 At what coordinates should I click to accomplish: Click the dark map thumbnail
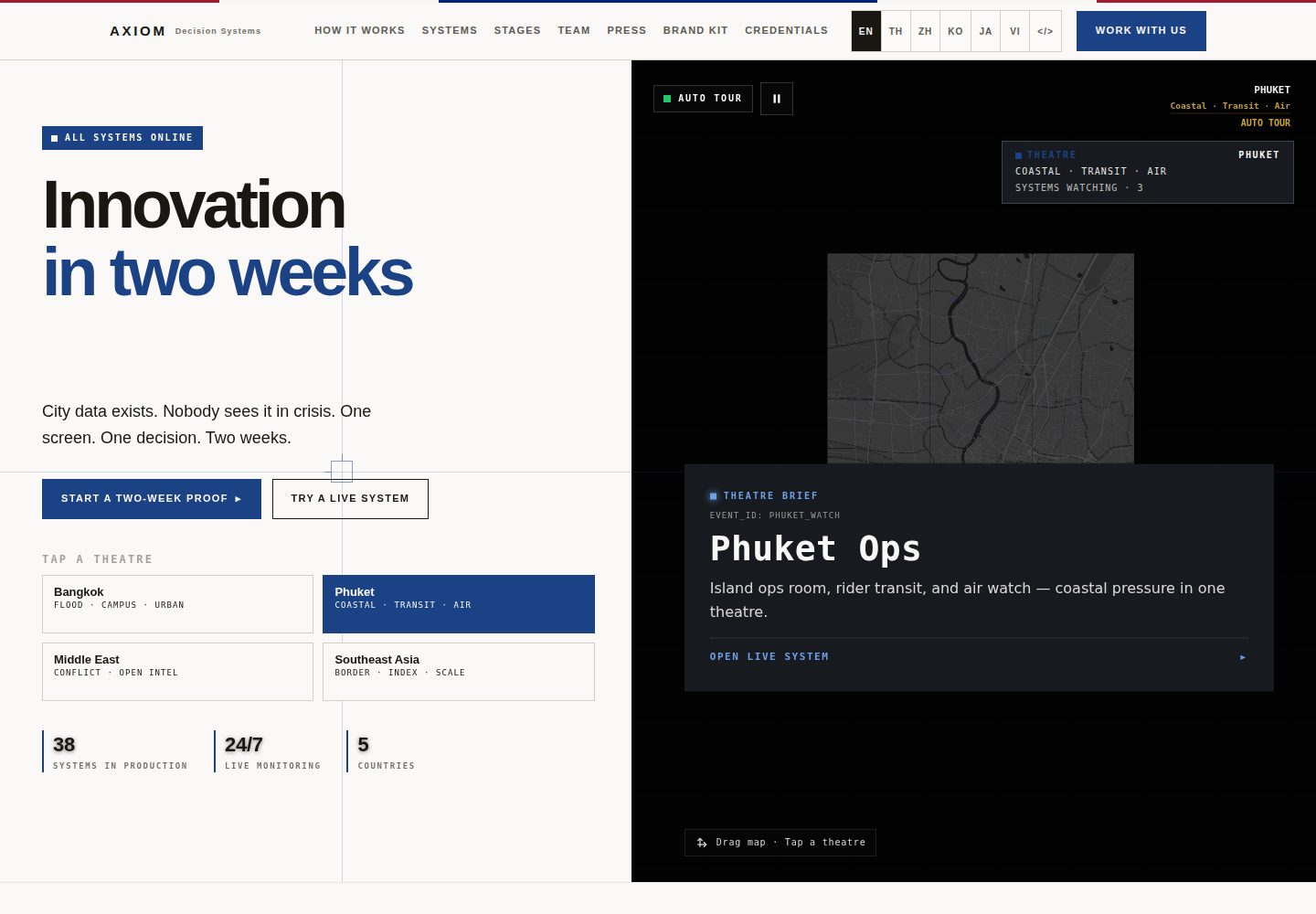[981, 358]
